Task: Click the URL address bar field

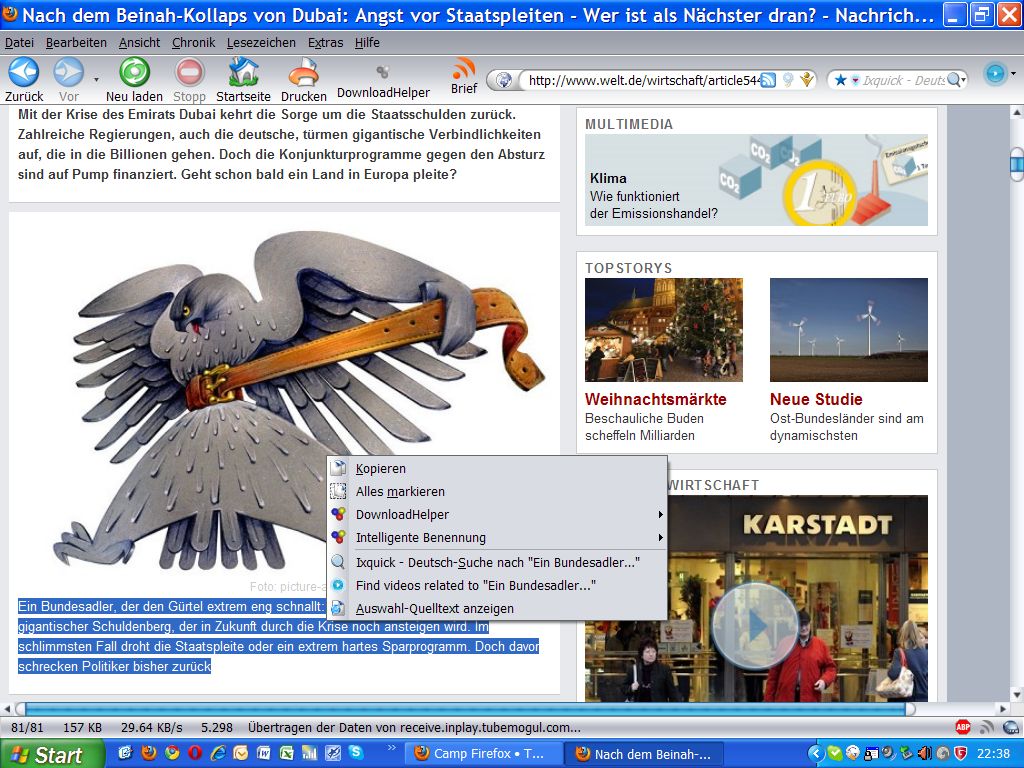Action: 640,80
